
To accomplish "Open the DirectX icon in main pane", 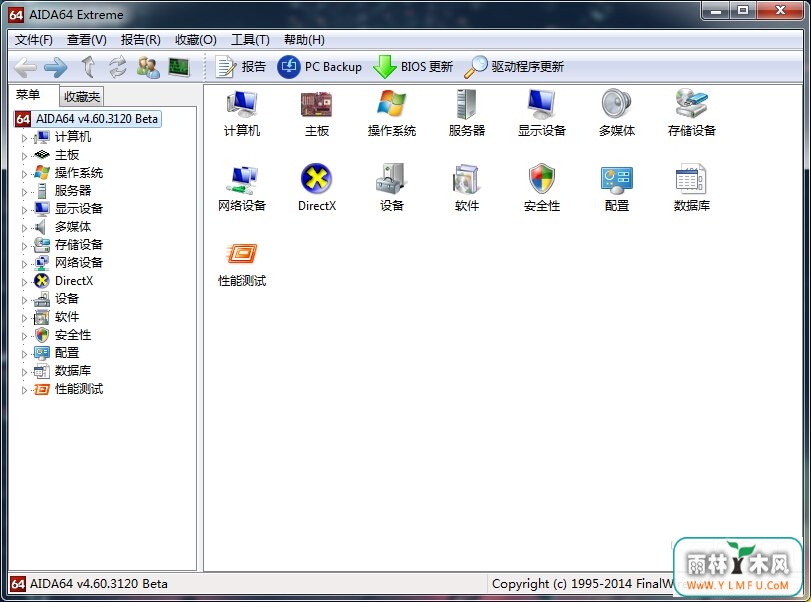I will pyautogui.click(x=317, y=188).
